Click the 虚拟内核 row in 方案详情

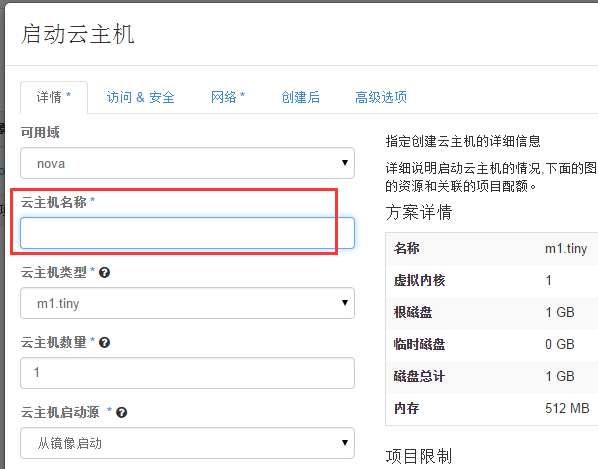492,281
